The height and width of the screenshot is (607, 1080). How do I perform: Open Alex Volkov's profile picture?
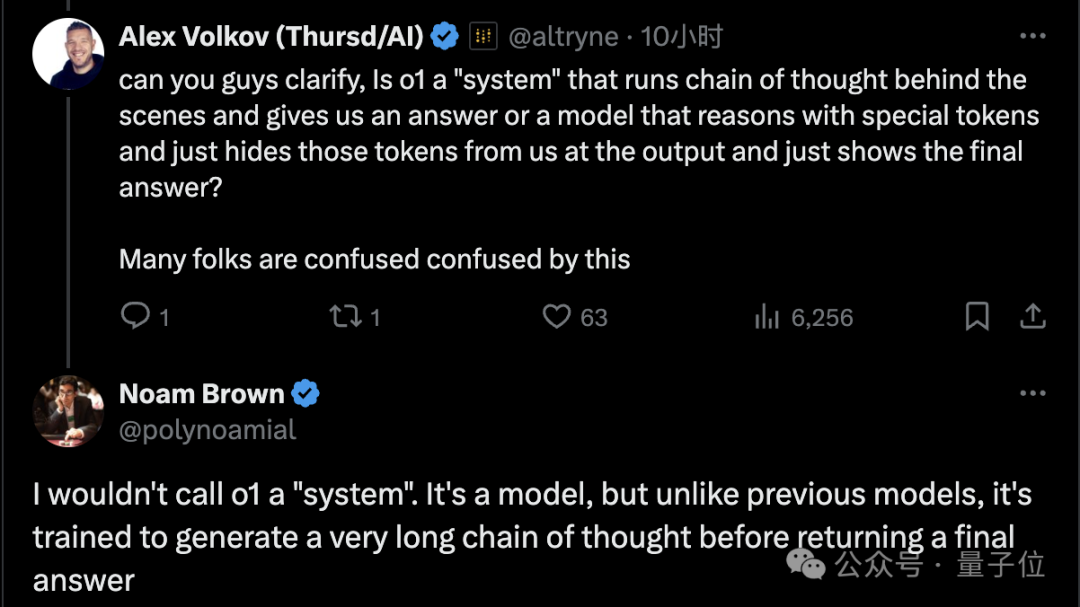[68, 54]
